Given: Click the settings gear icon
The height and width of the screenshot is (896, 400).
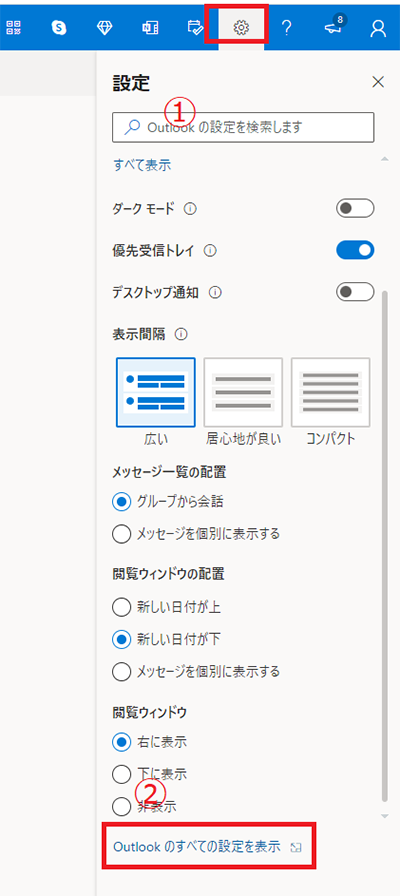Looking at the screenshot, I should pos(241,27).
